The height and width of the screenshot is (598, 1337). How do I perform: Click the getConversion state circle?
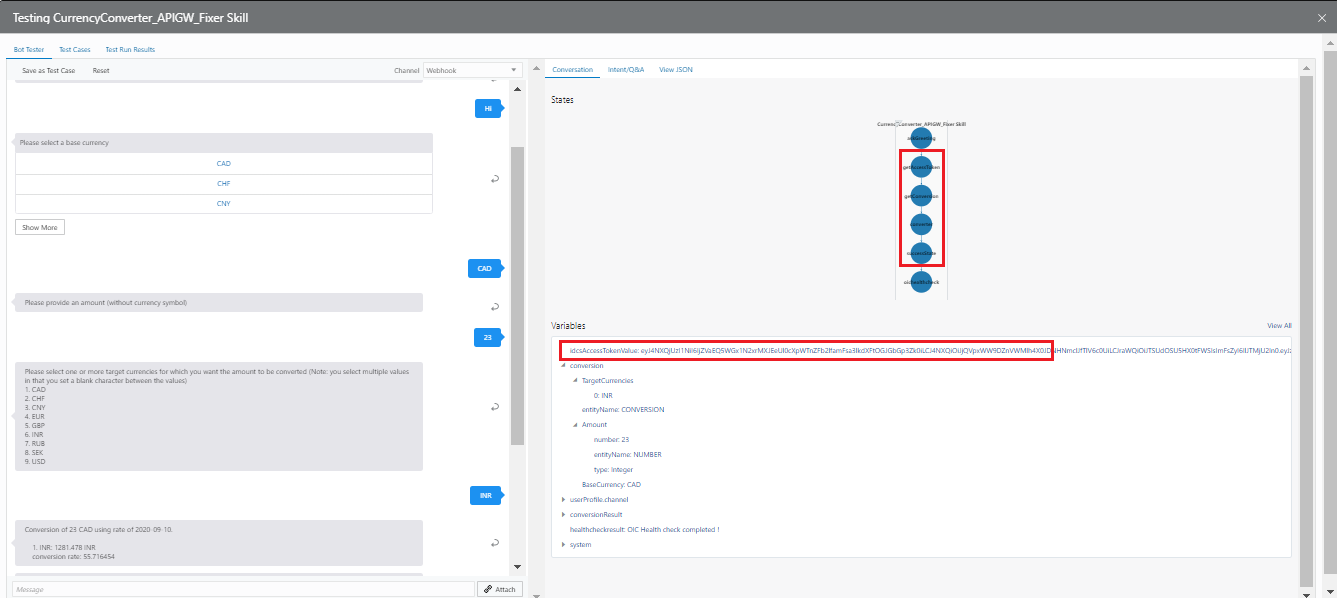click(x=921, y=196)
